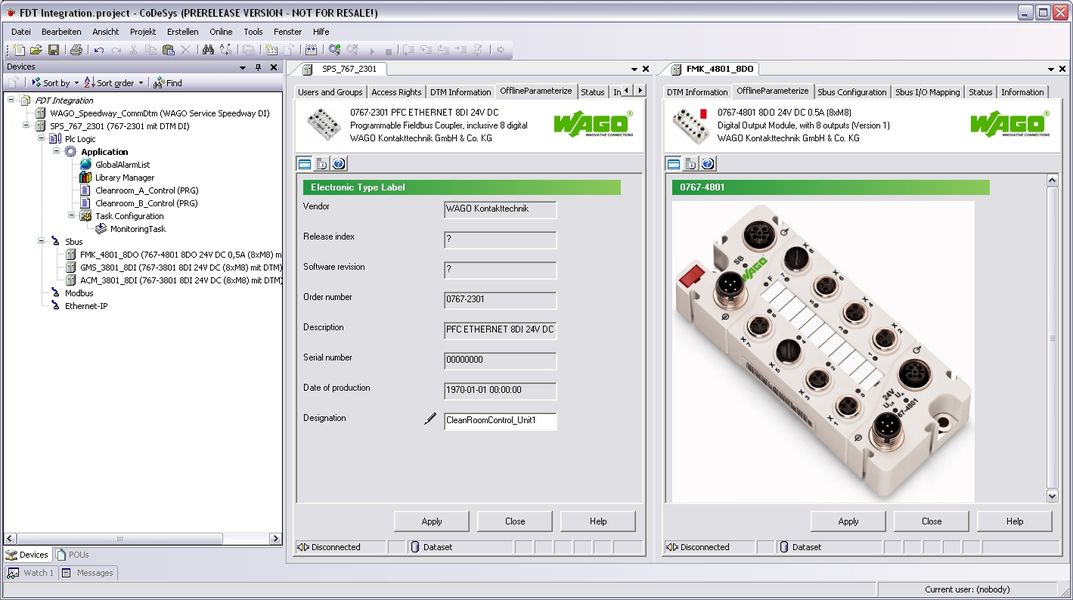This screenshot has height=600, width=1073.
Task: Undo last action with toolbar arrow
Action: pyautogui.click(x=99, y=50)
